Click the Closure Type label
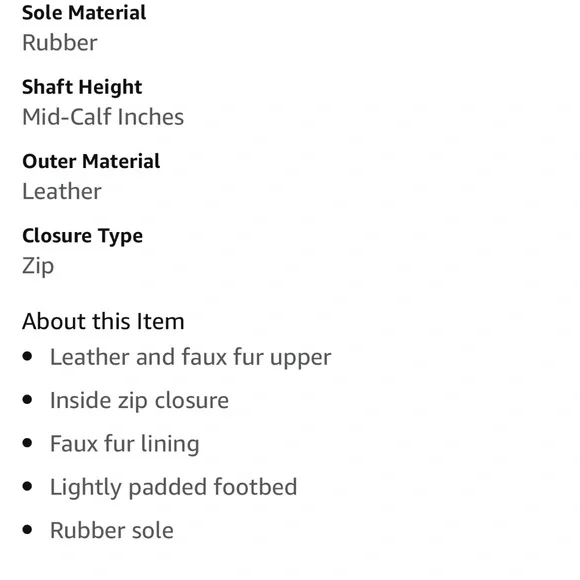Screen dimensions: 580x580 (82, 236)
